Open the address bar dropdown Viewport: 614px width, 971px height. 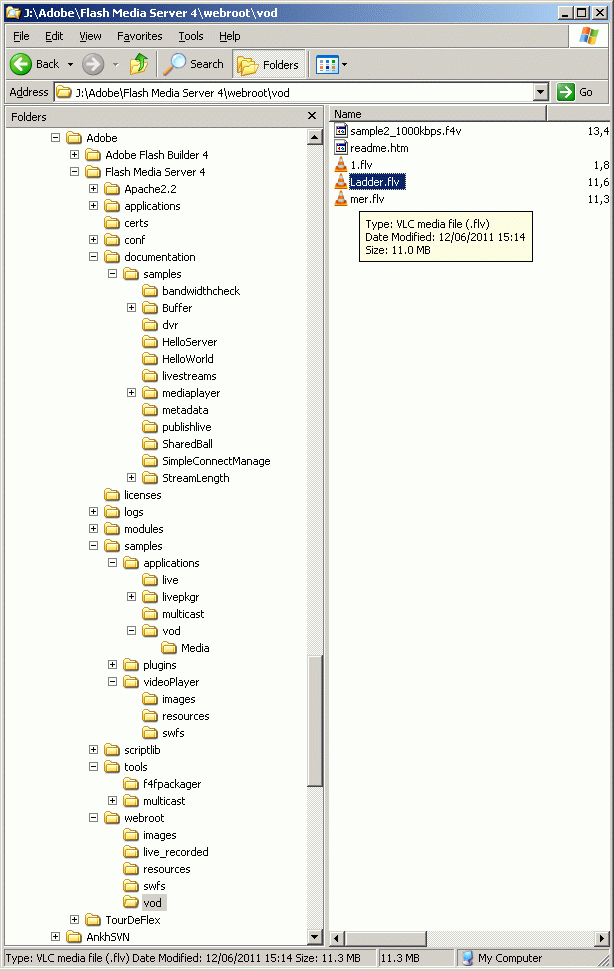click(x=541, y=92)
